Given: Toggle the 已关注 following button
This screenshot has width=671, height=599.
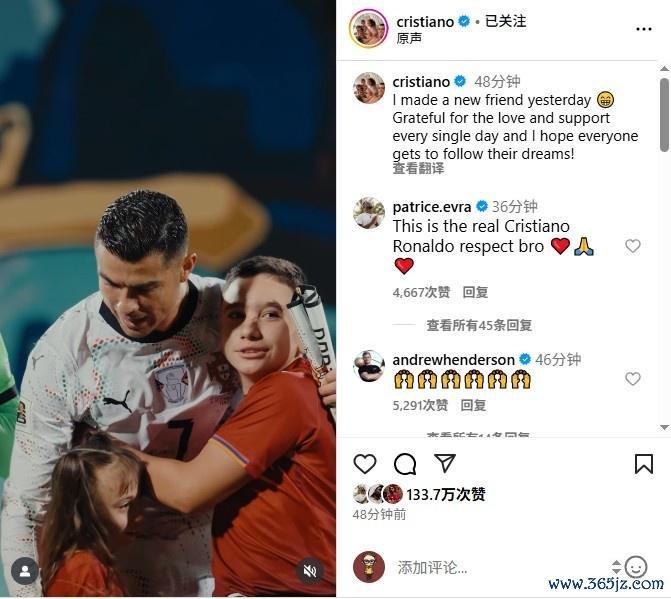Looking at the screenshot, I should 505,21.
